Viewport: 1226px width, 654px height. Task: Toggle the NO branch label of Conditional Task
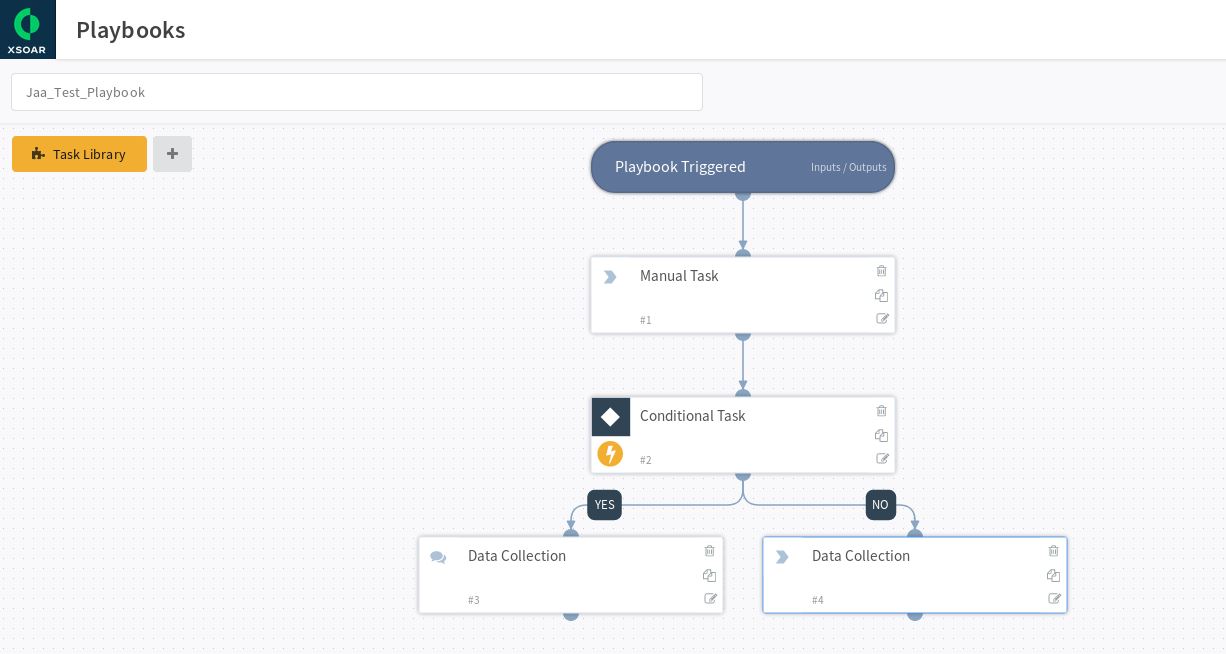coord(881,505)
